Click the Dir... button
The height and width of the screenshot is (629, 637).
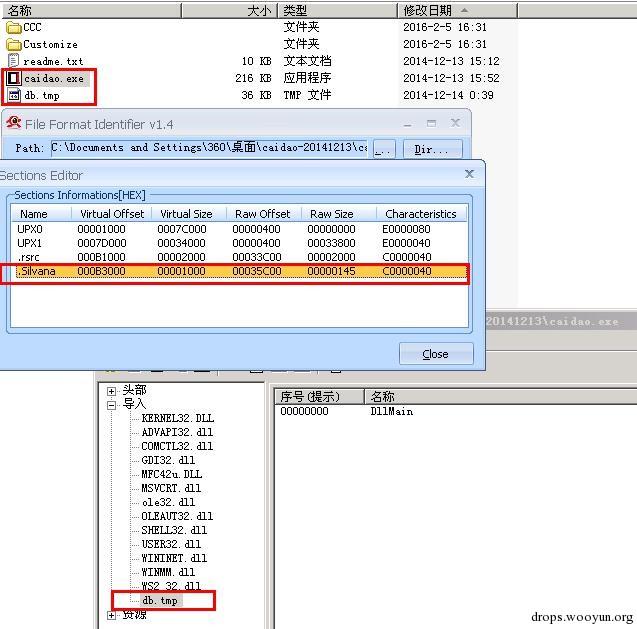[432, 149]
